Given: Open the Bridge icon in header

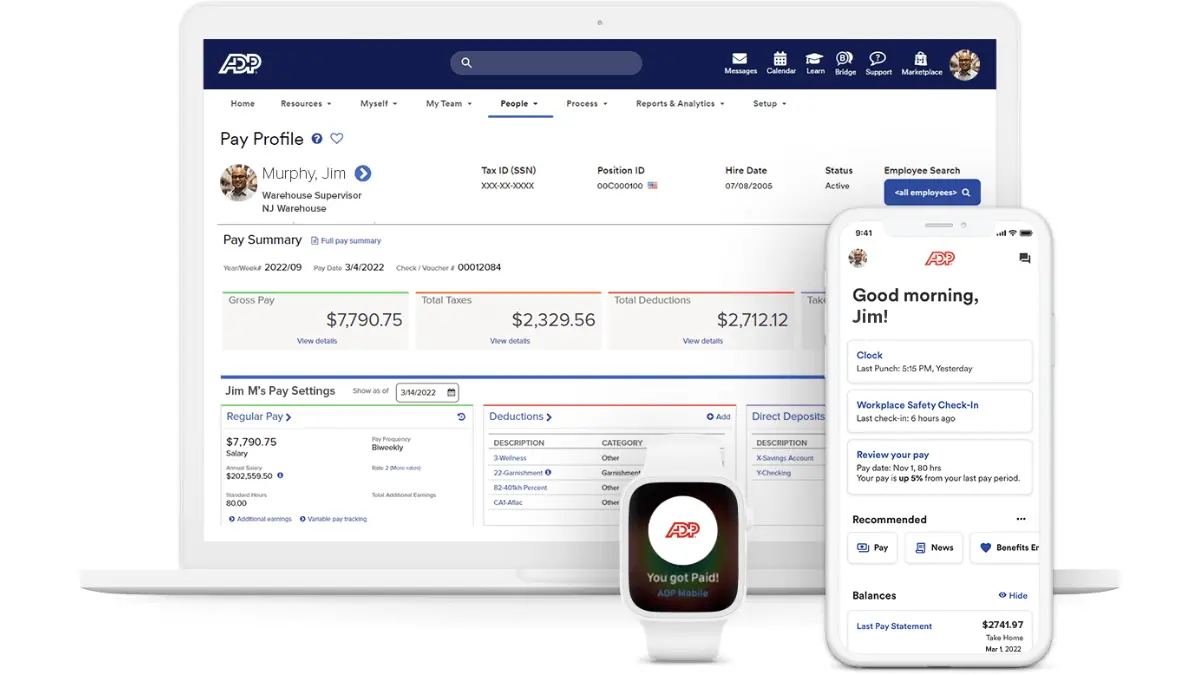Looking at the screenshot, I should 845,63.
